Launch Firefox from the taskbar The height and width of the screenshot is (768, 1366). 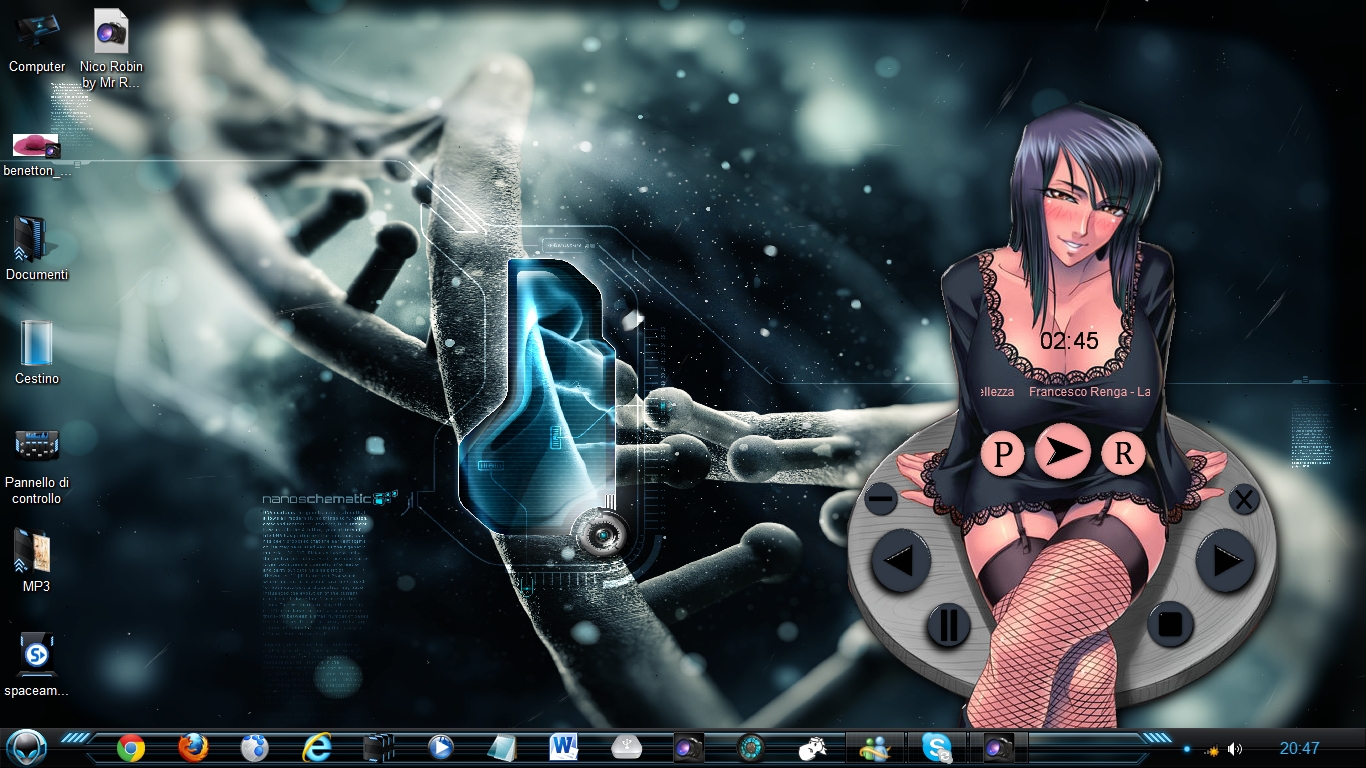tap(193, 747)
